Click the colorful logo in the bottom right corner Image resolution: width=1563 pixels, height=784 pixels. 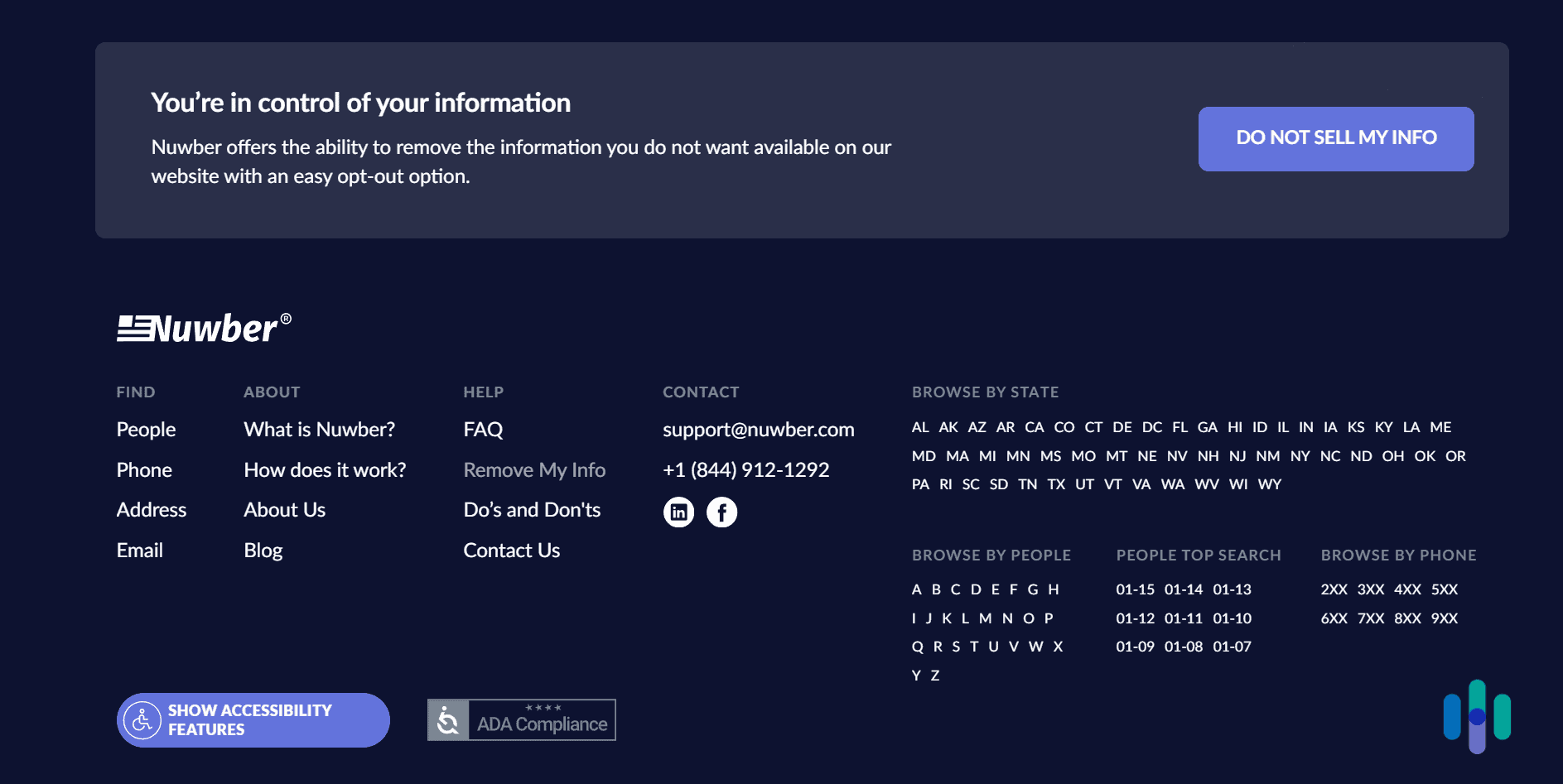[1476, 719]
